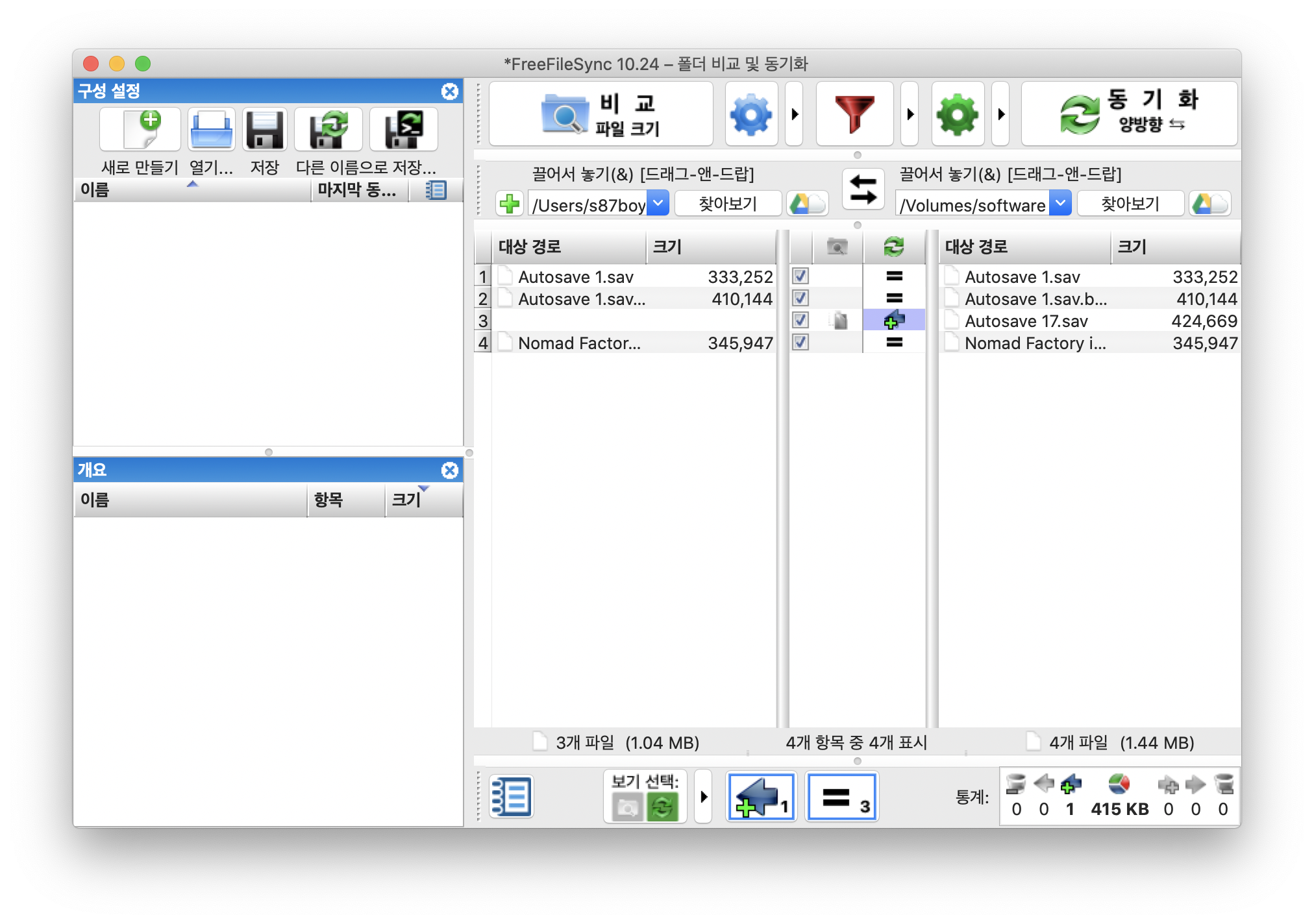Sort overview panel by 항목 column
The width and height of the screenshot is (1314, 924).
pyautogui.click(x=345, y=500)
